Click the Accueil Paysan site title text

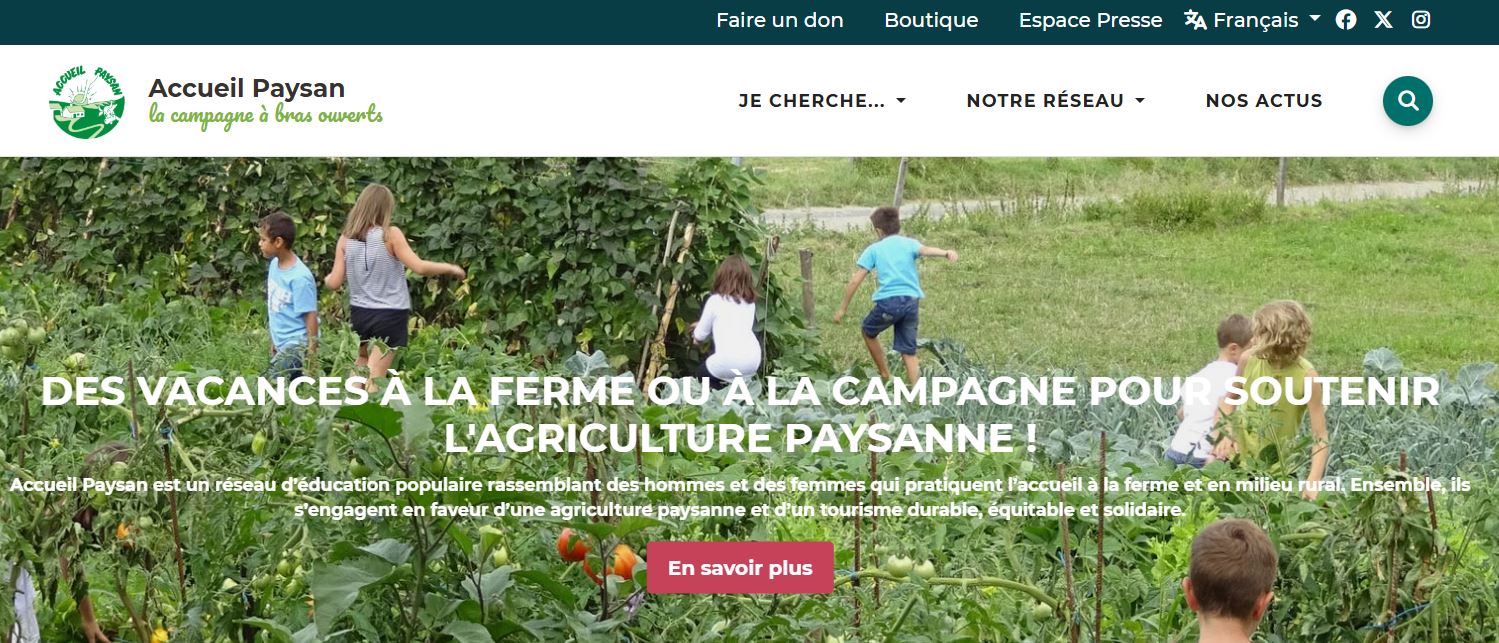247,88
